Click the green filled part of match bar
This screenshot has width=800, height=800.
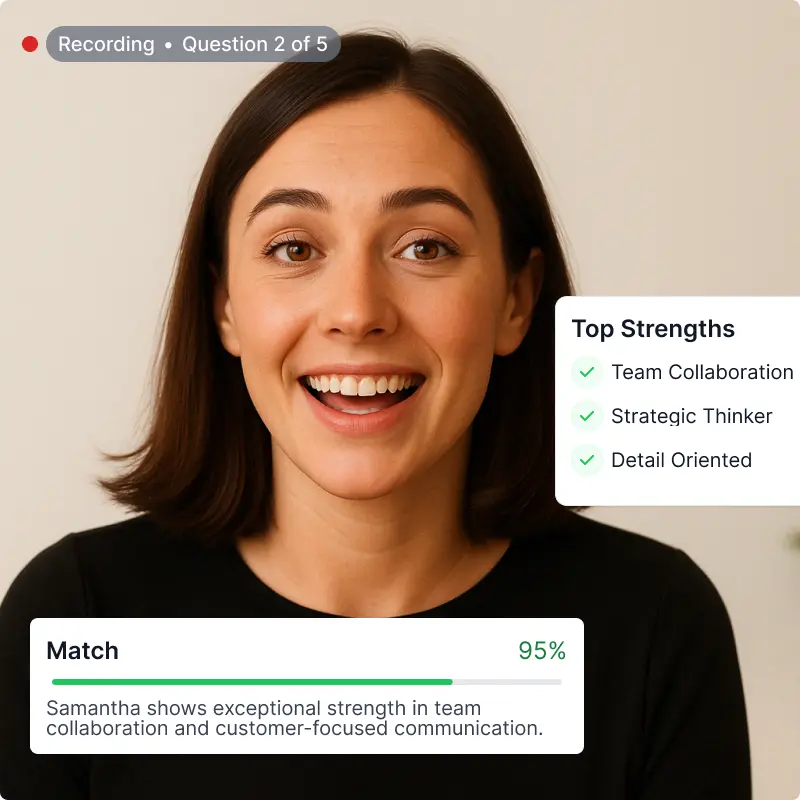point(252,682)
